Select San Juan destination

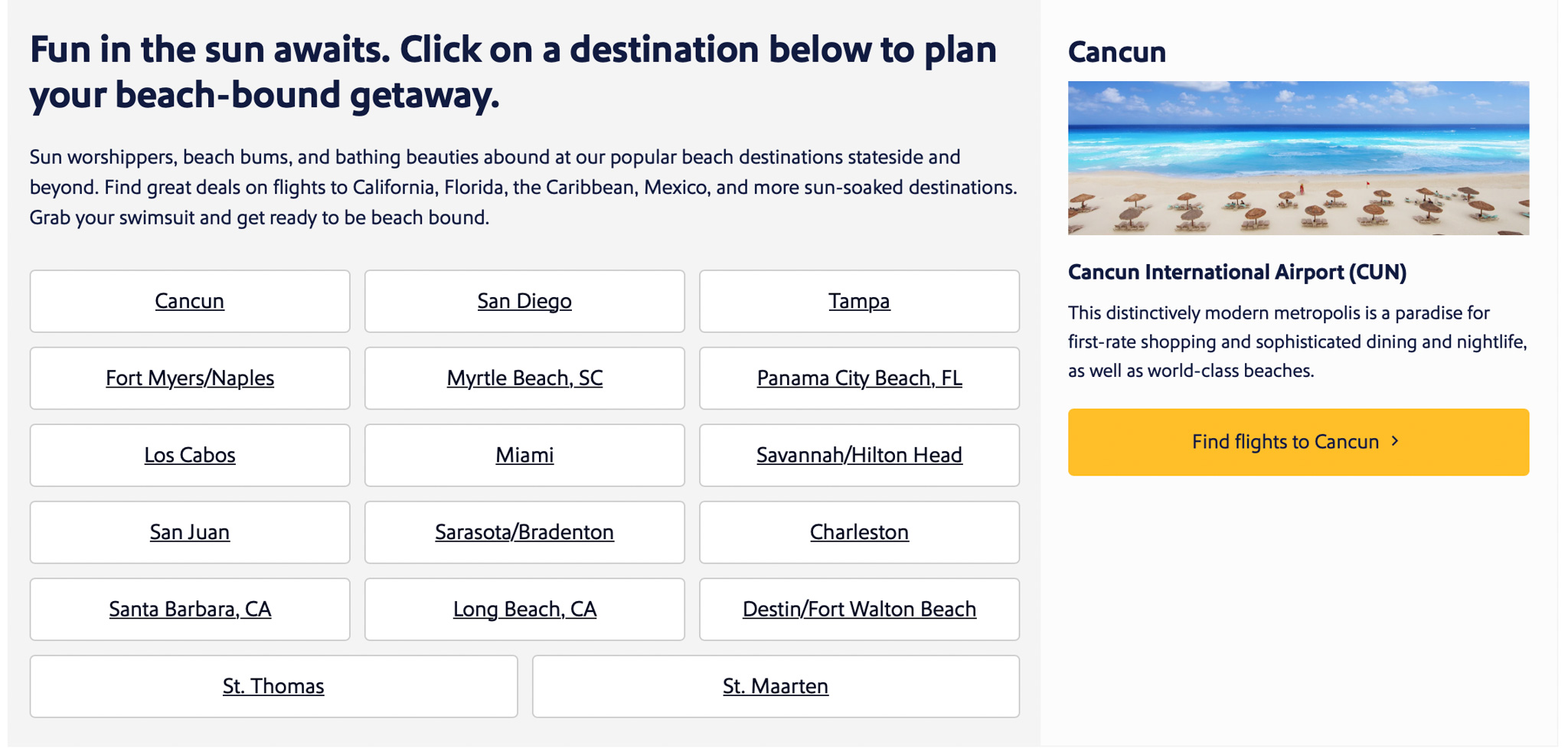[x=189, y=532]
